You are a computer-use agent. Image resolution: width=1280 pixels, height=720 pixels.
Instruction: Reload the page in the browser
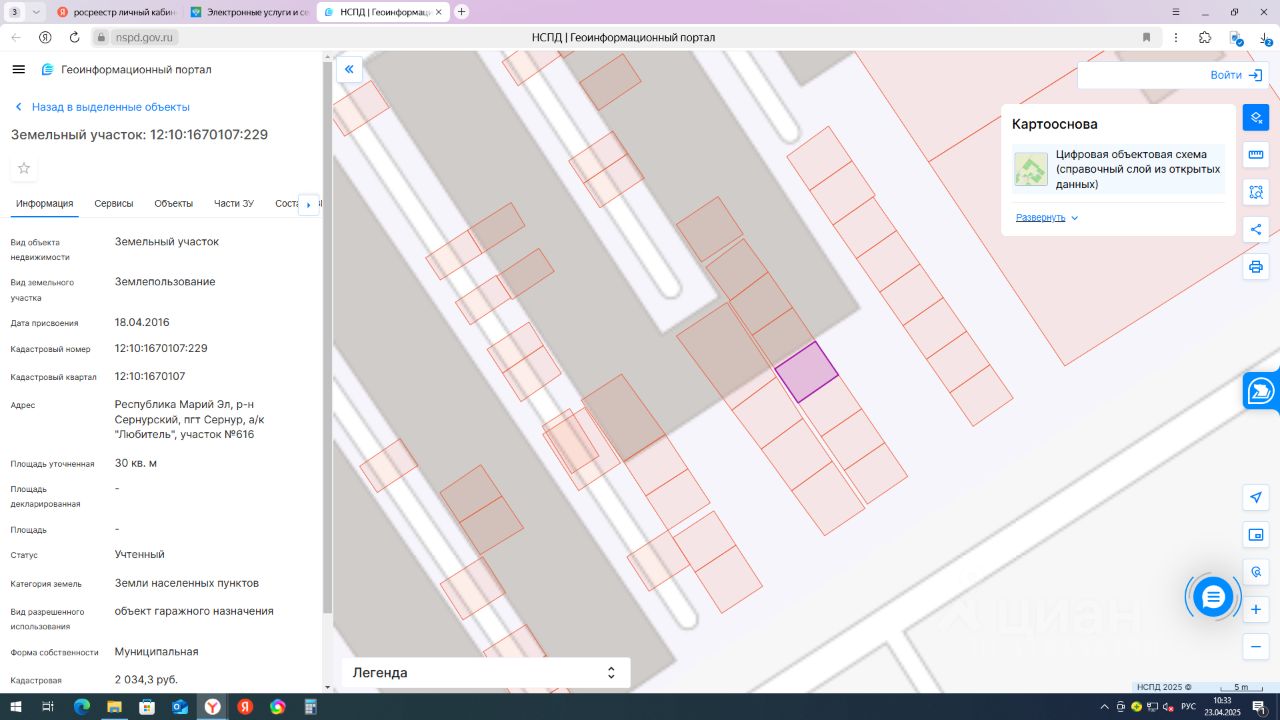click(74, 37)
